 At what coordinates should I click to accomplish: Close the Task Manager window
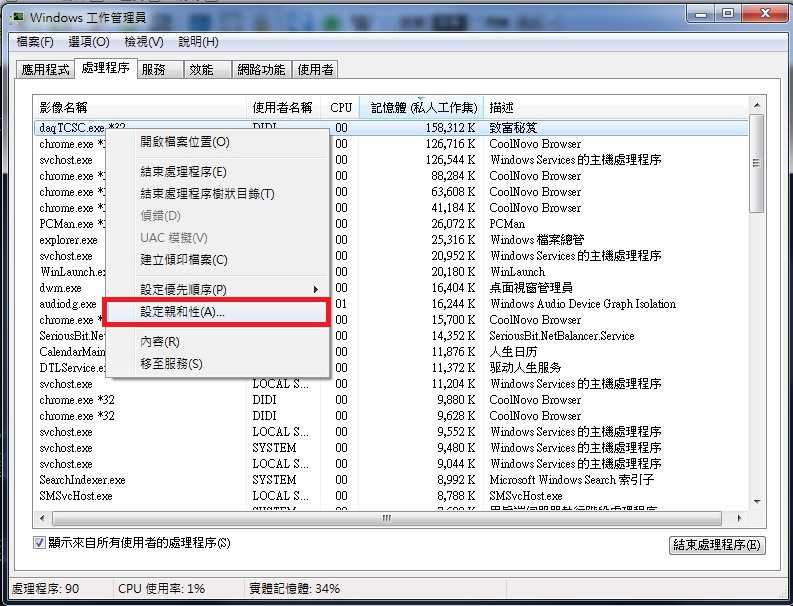[765, 14]
